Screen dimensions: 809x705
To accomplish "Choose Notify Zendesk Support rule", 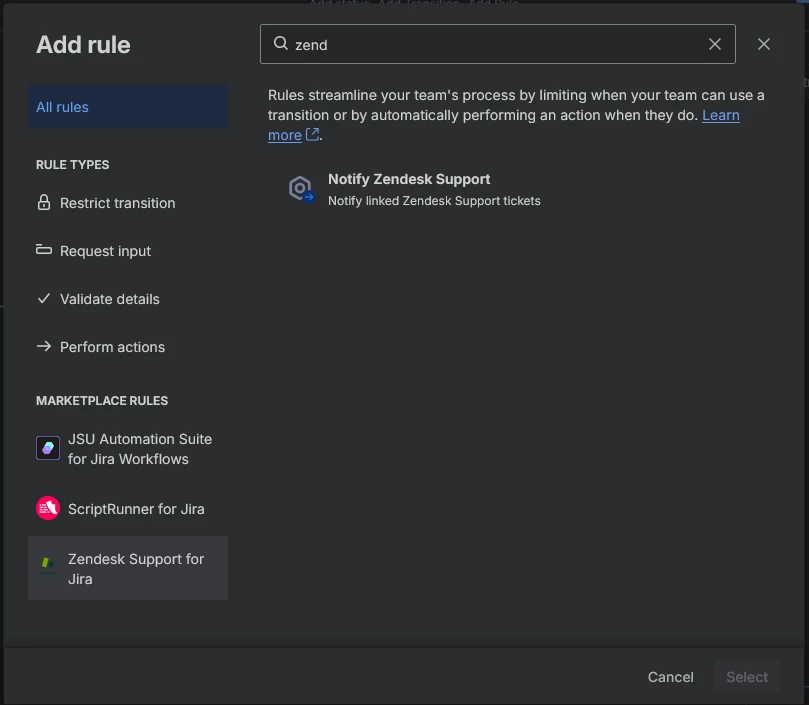I will [409, 180].
